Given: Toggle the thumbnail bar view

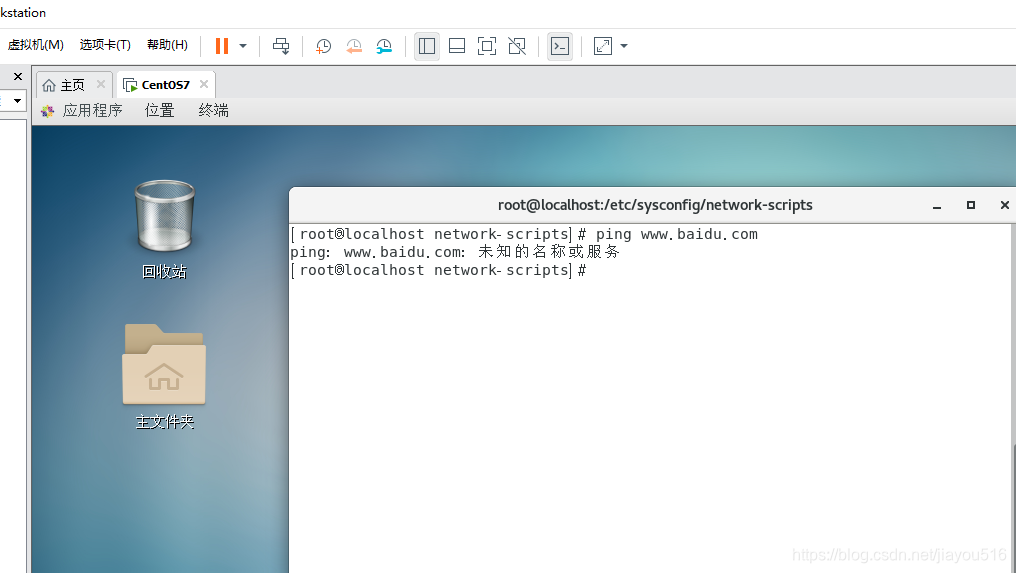Looking at the screenshot, I should (x=457, y=46).
